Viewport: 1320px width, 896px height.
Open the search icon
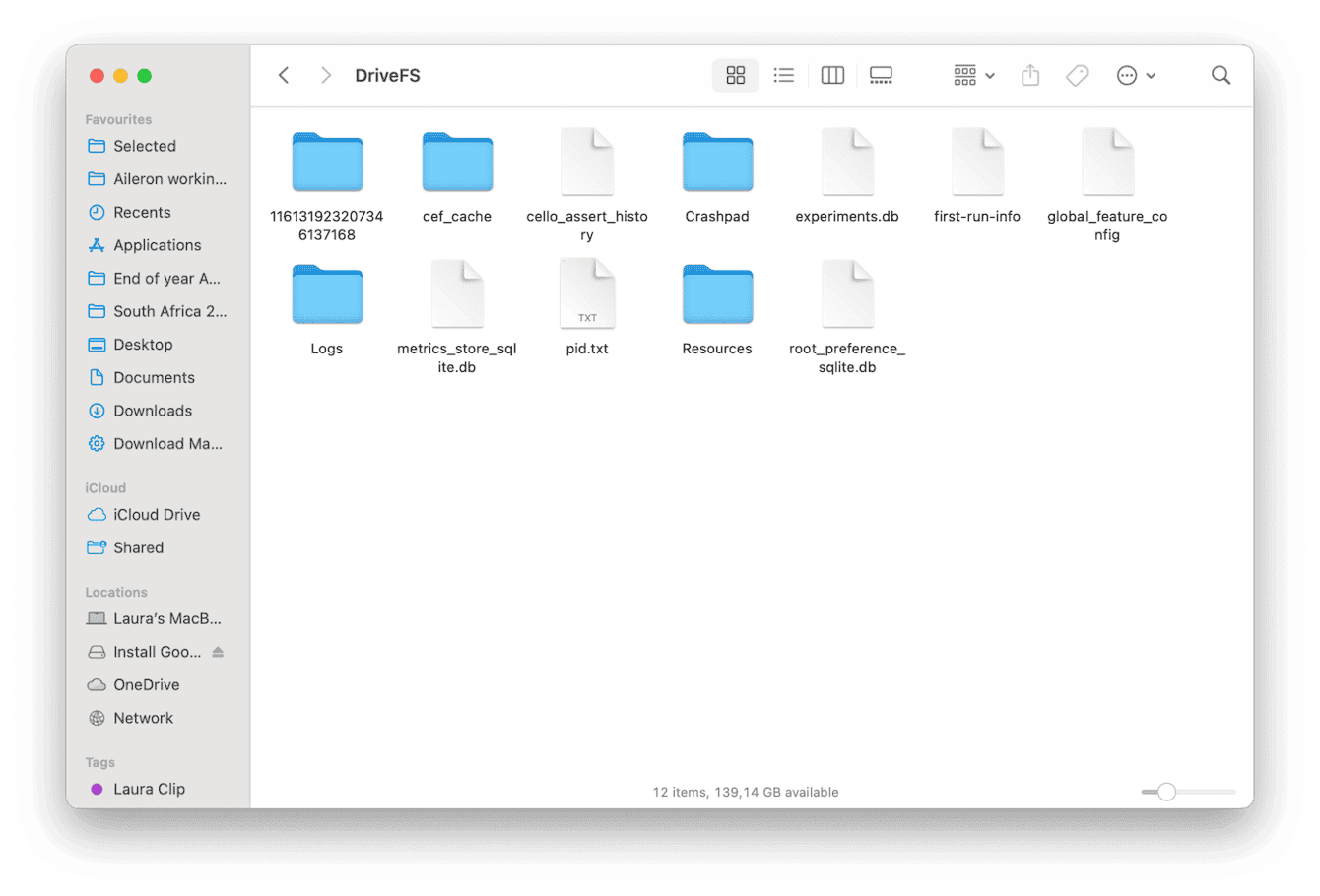(1221, 75)
